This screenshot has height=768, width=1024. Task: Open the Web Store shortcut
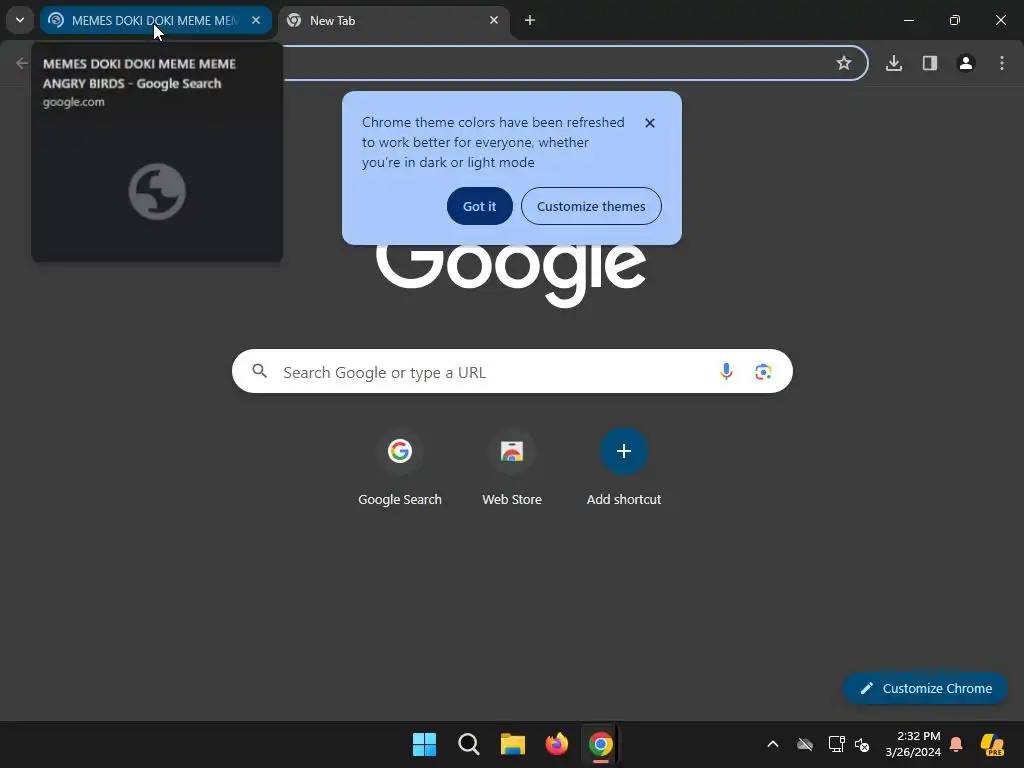[x=512, y=467]
